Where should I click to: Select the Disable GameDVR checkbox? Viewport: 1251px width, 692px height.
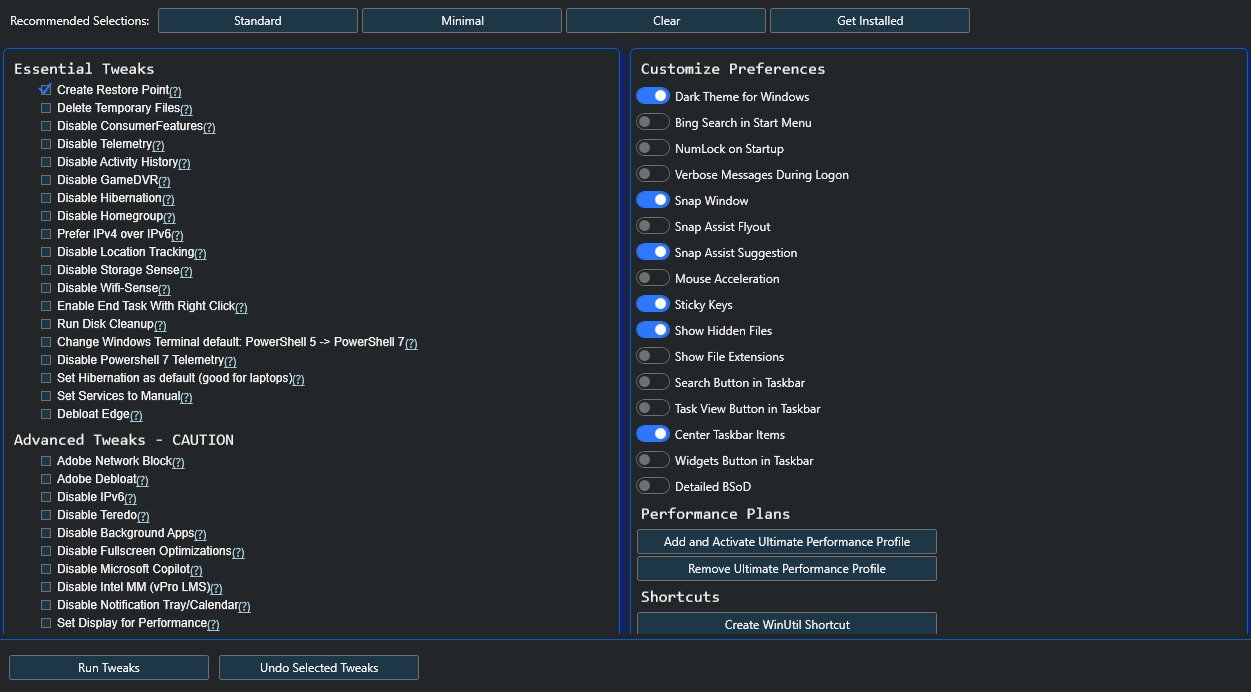coord(46,180)
